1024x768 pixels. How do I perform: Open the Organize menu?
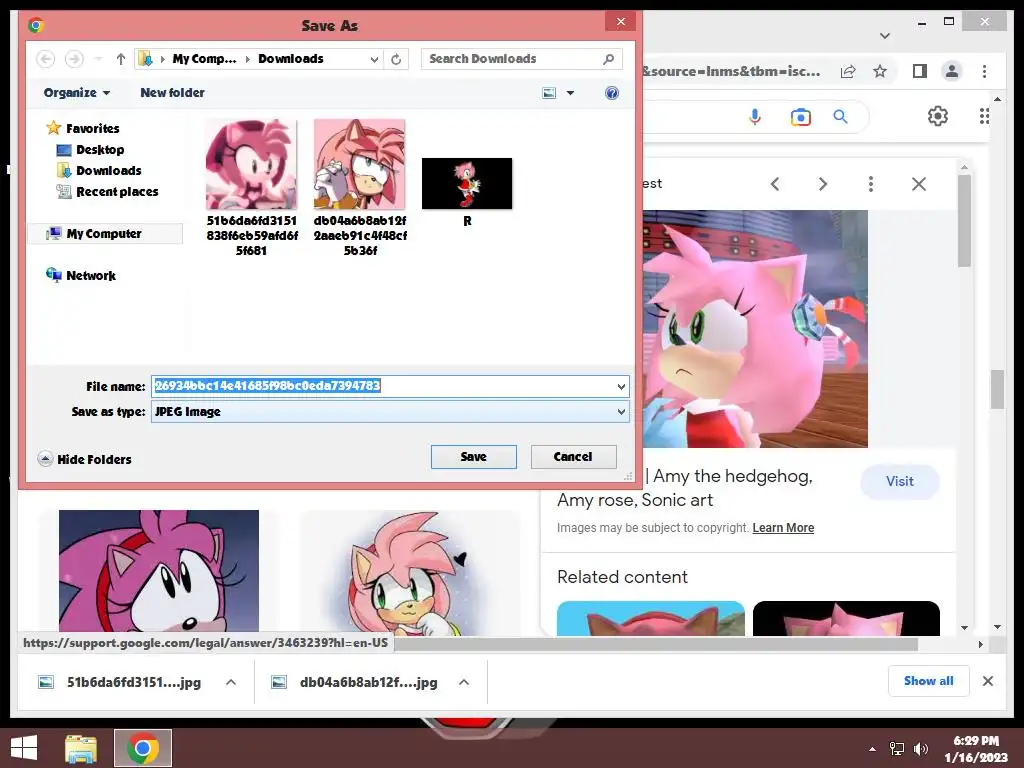pyautogui.click(x=76, y=93)
